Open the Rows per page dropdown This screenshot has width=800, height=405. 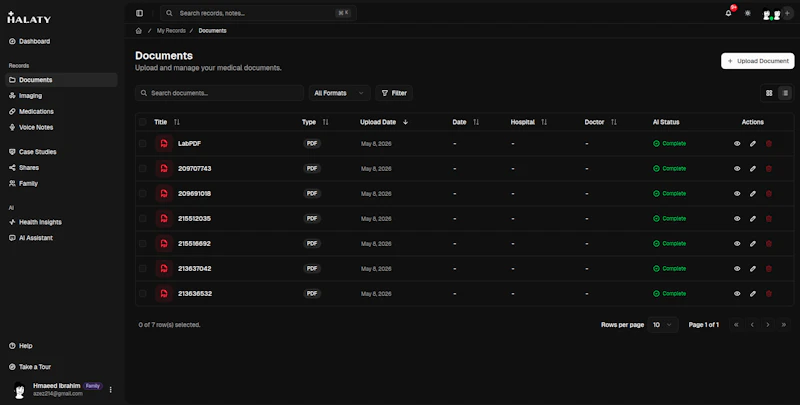pos(662,325)
